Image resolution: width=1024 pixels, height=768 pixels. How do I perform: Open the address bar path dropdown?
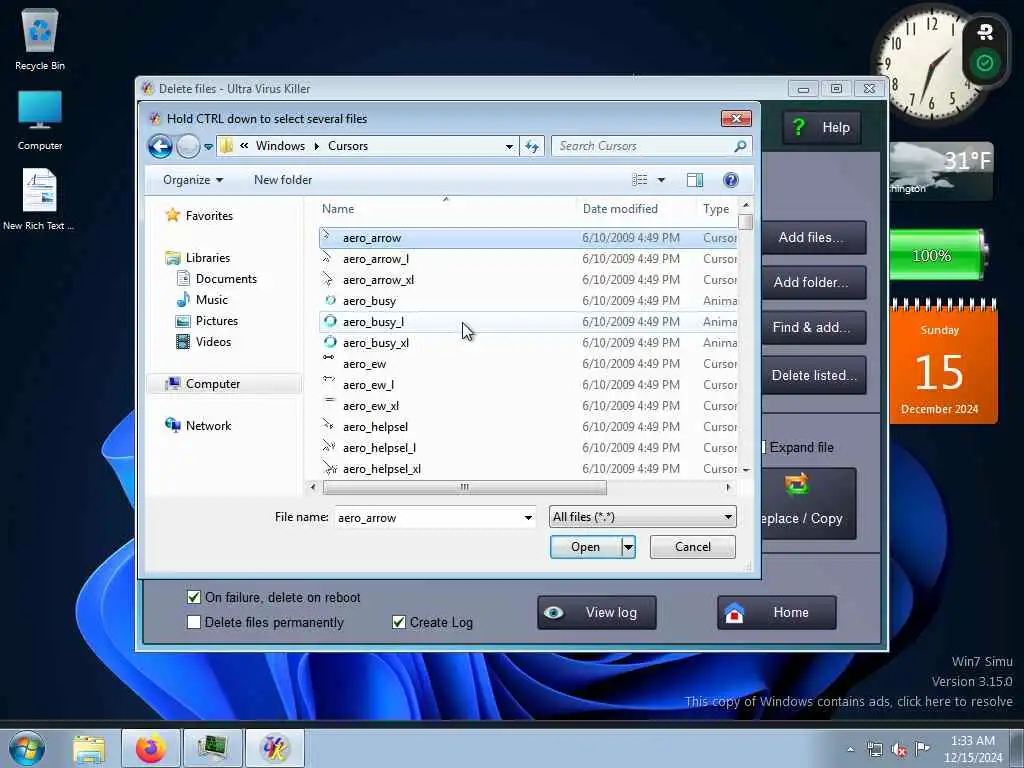coord(509,147)
